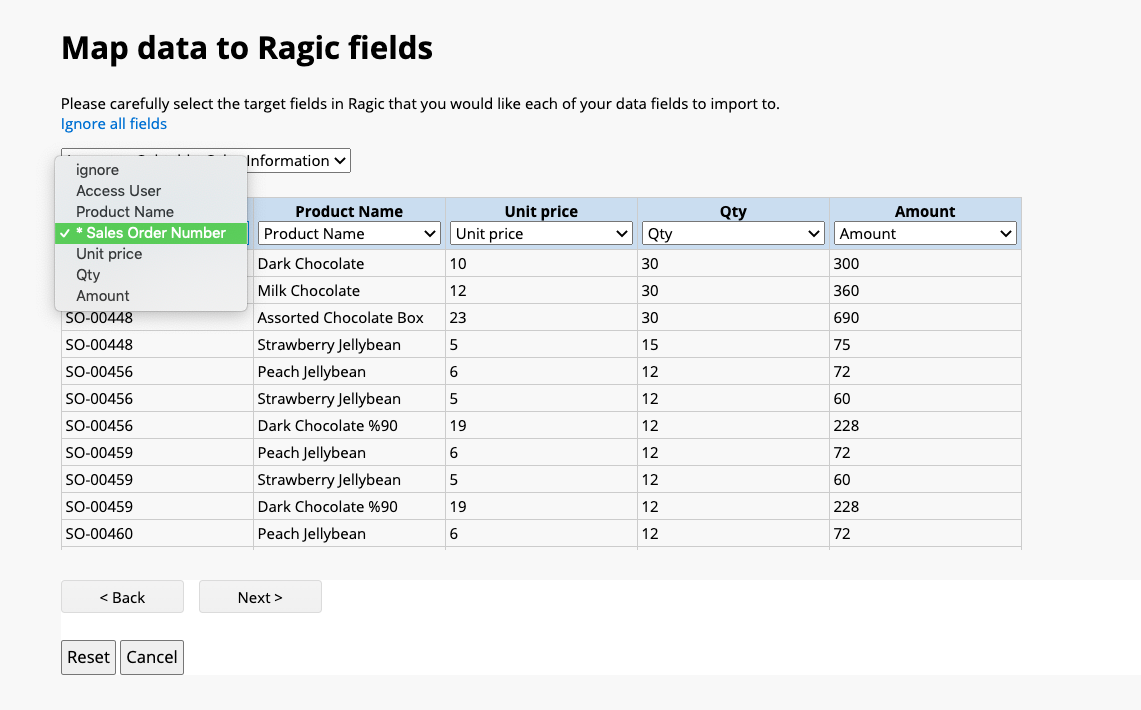Click the 'Amount' column header label
Image resolution: width=1141 pixels, height=710 pixels.
click(925, 211)
